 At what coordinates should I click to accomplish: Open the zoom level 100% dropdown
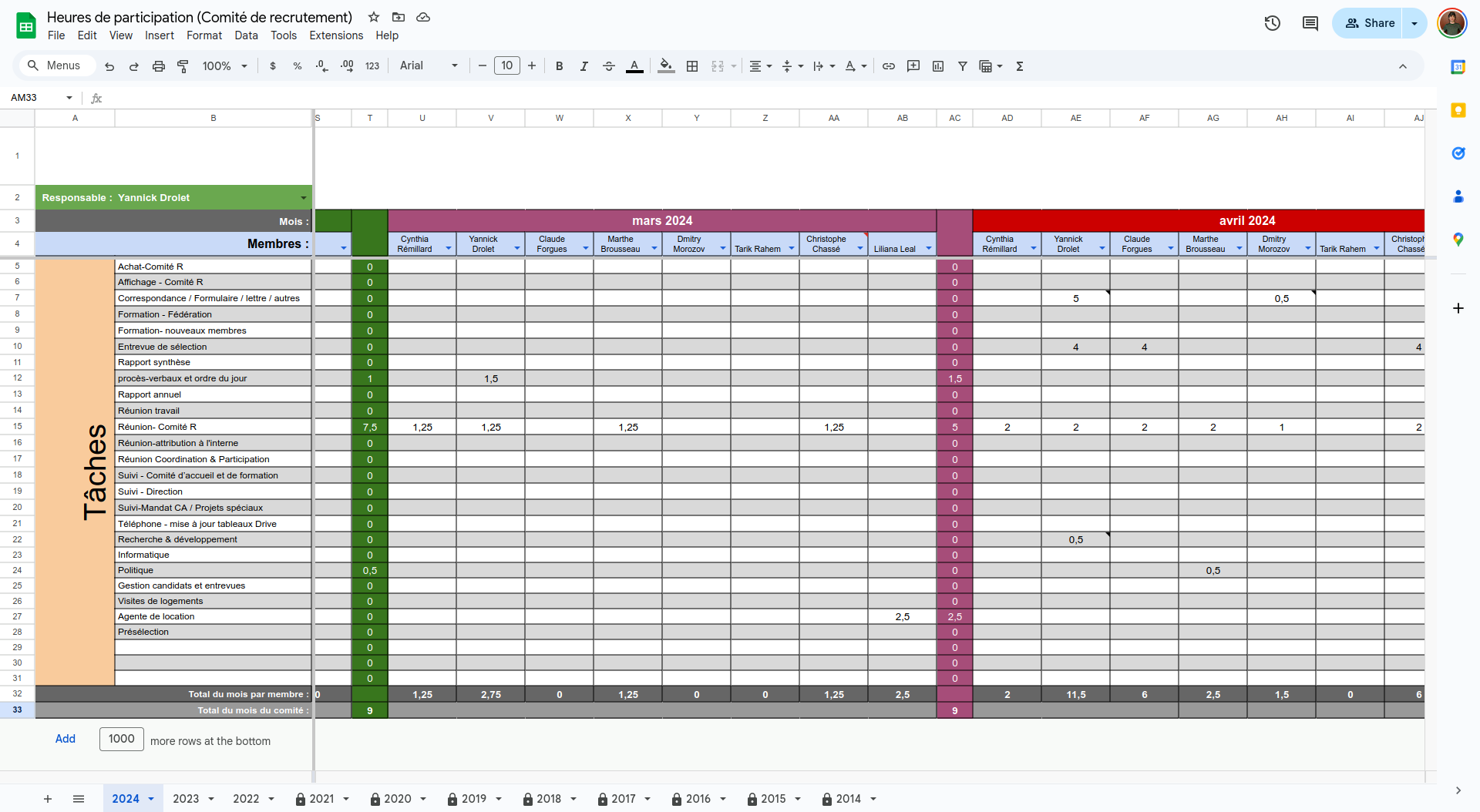point(224,66)
